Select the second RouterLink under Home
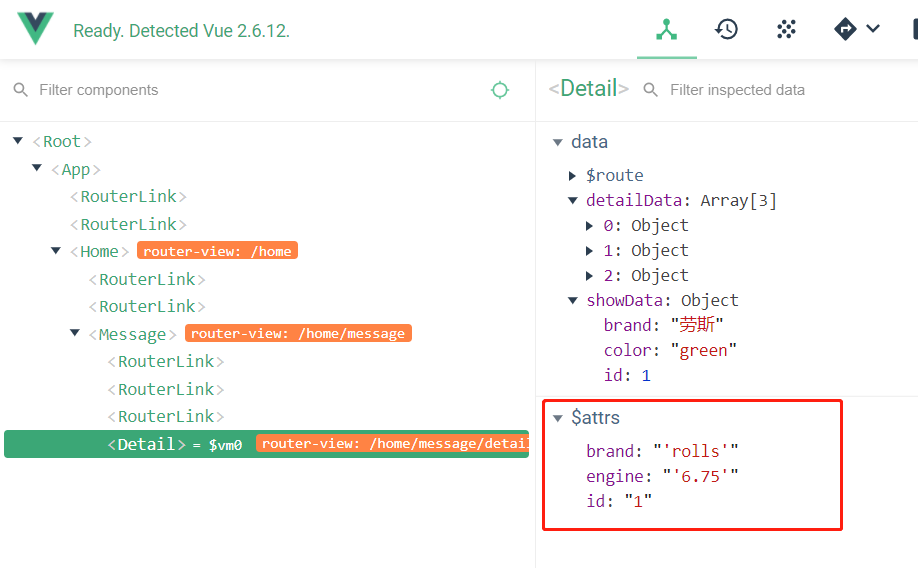 pyautogui.click(x=147, y=307)
